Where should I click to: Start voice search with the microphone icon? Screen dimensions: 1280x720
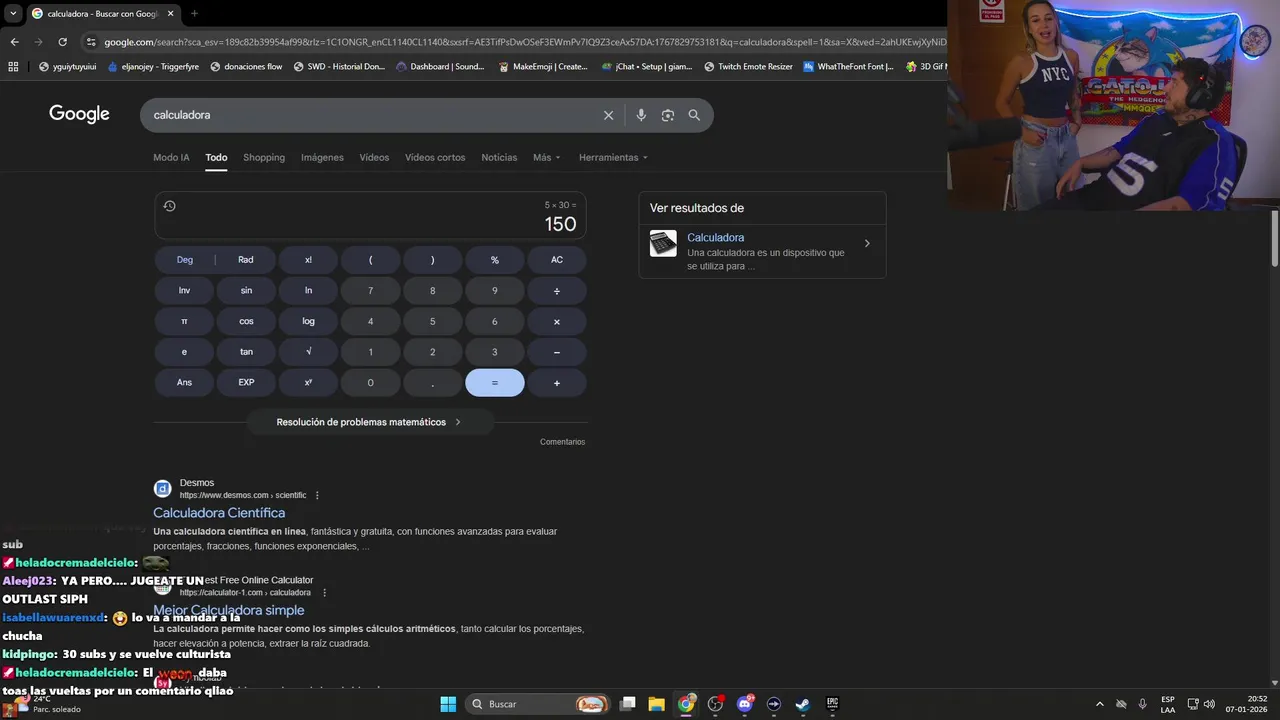click(641, 115)
